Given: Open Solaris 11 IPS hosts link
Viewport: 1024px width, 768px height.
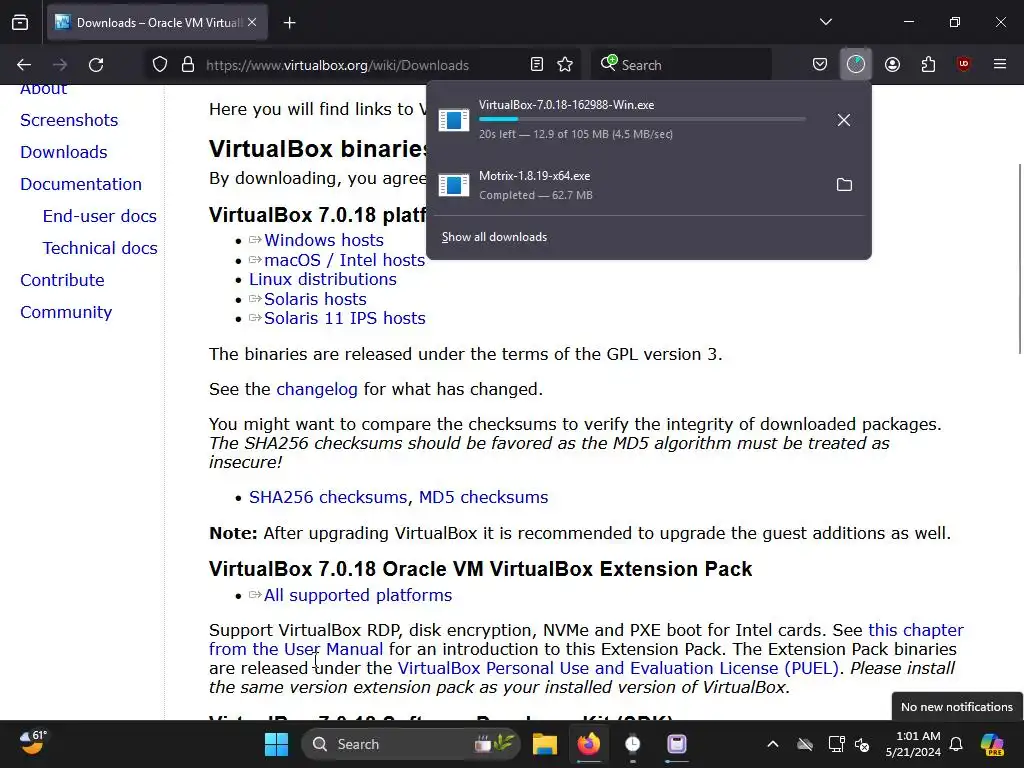Looking at the screenshot, I should 345,319.
